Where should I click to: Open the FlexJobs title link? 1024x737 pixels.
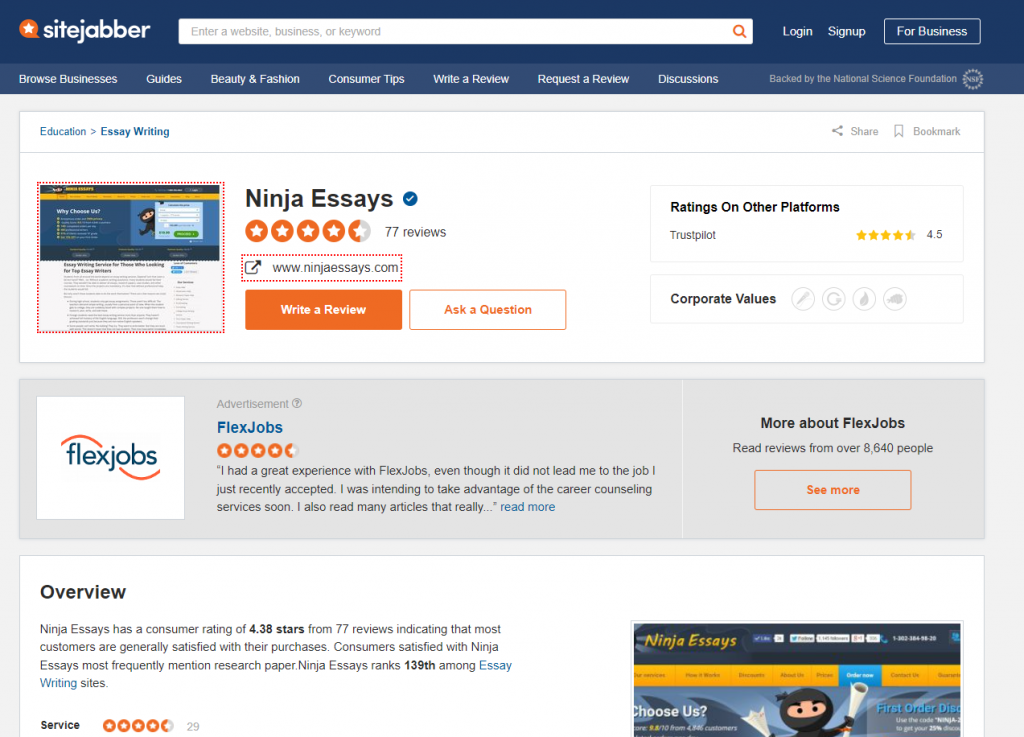click(x=249, y=428)
